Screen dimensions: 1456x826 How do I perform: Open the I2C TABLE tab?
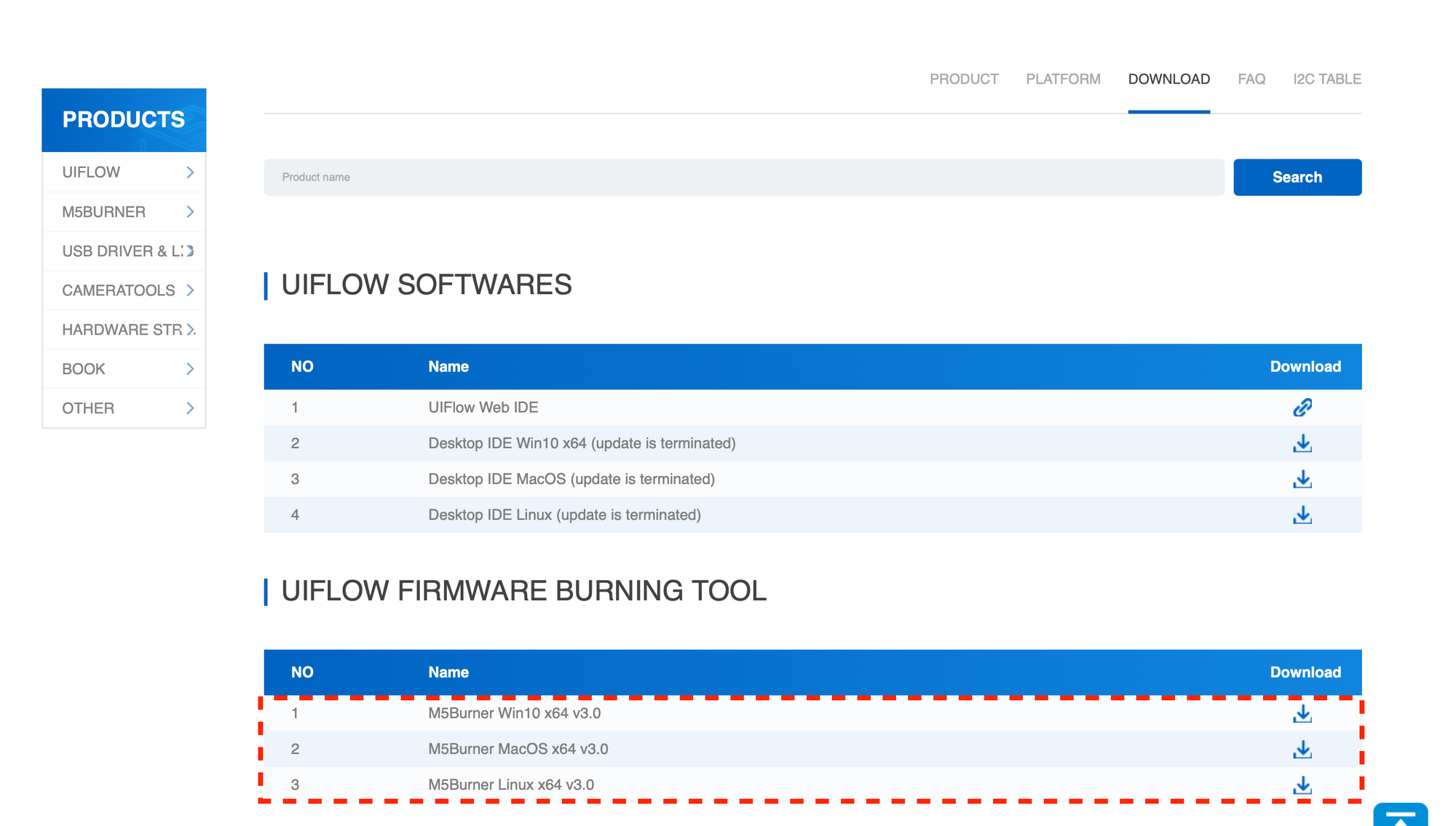[x=1326, y=79]
